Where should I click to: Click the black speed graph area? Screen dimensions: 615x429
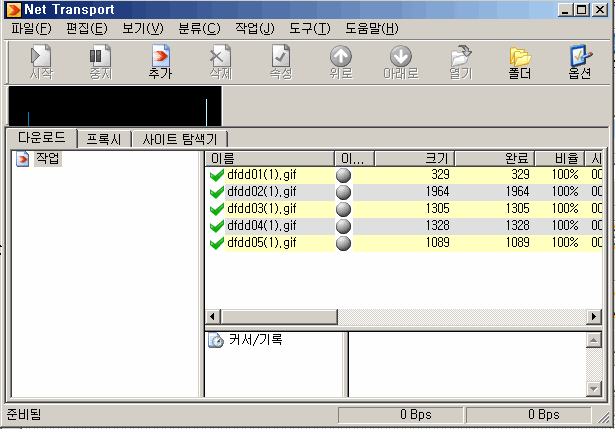click(115, 106)
